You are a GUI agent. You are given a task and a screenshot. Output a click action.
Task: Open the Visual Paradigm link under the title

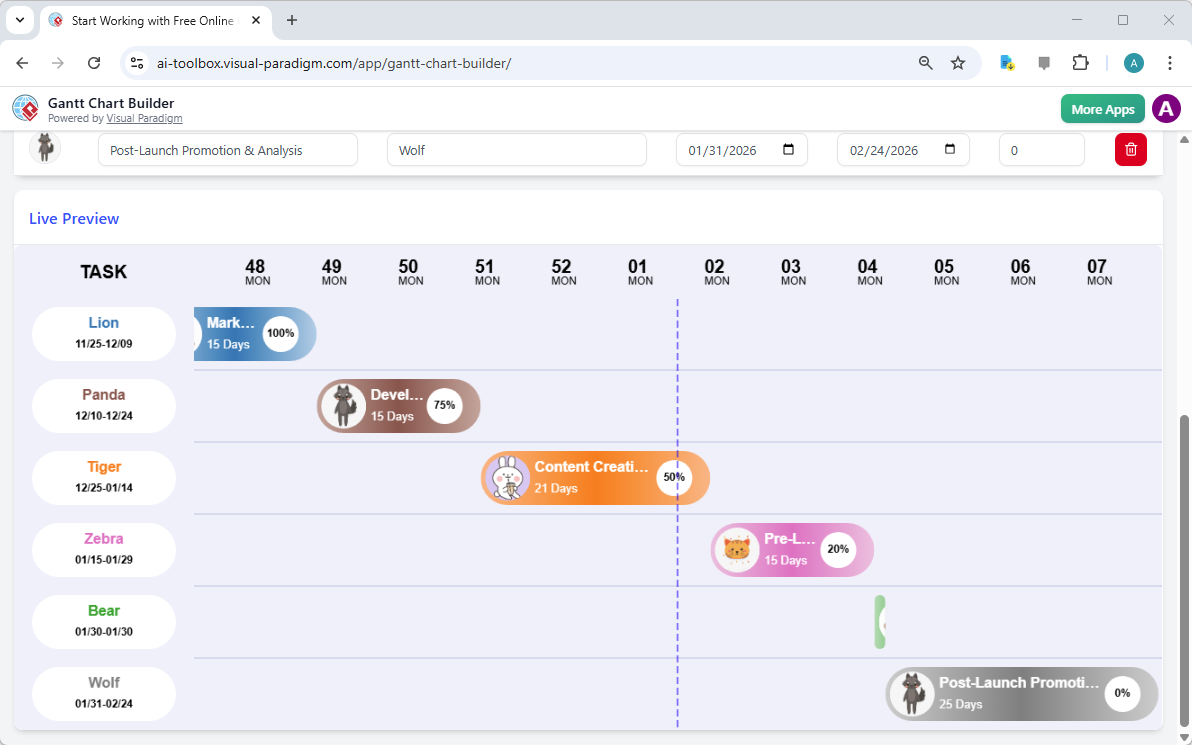click(x=144, y=118)
